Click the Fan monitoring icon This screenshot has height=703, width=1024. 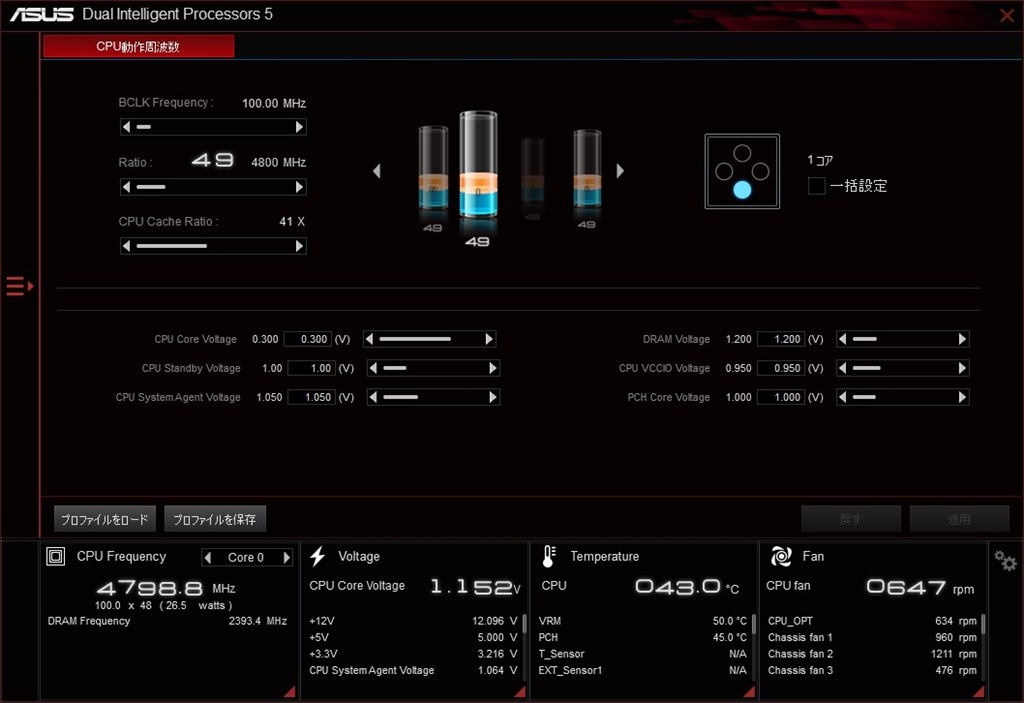[781, 556]
